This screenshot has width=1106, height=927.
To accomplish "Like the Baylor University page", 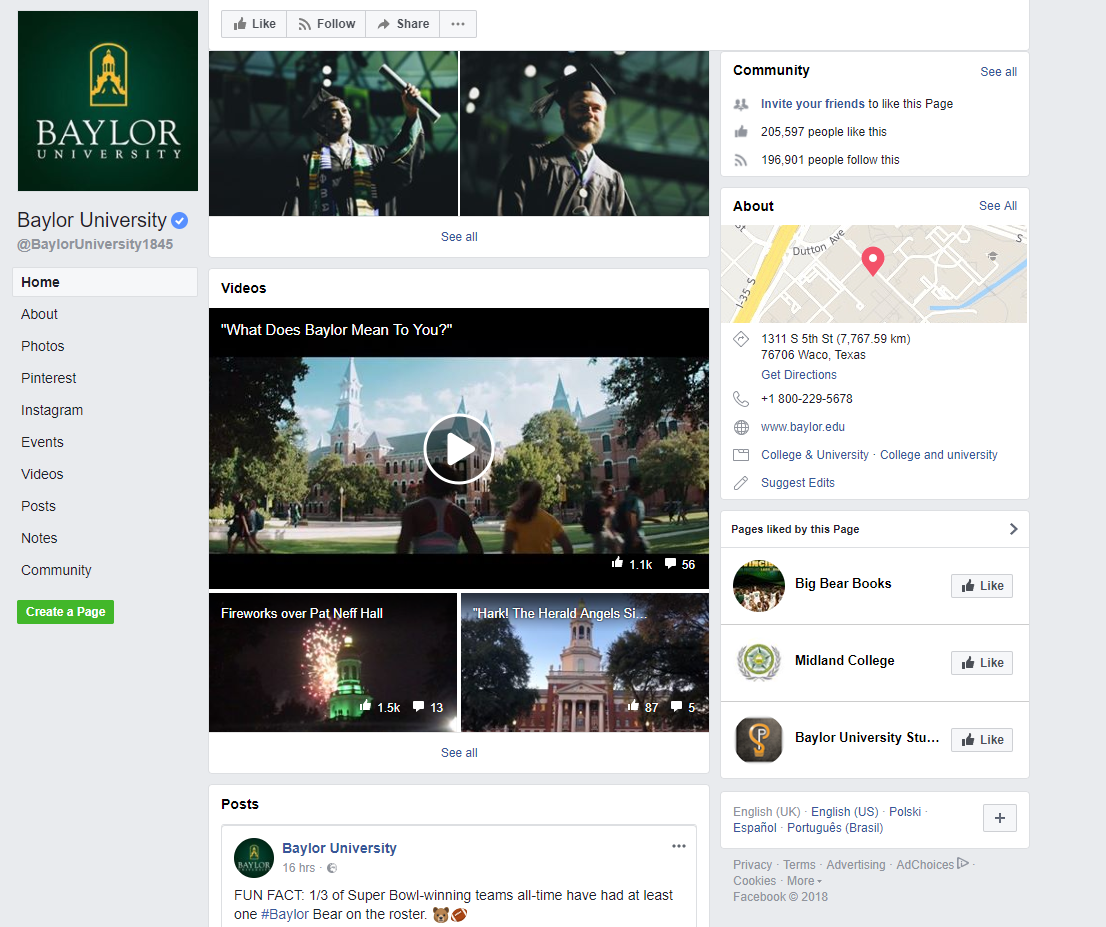I will pyautogui.click(x=254, y=24).
